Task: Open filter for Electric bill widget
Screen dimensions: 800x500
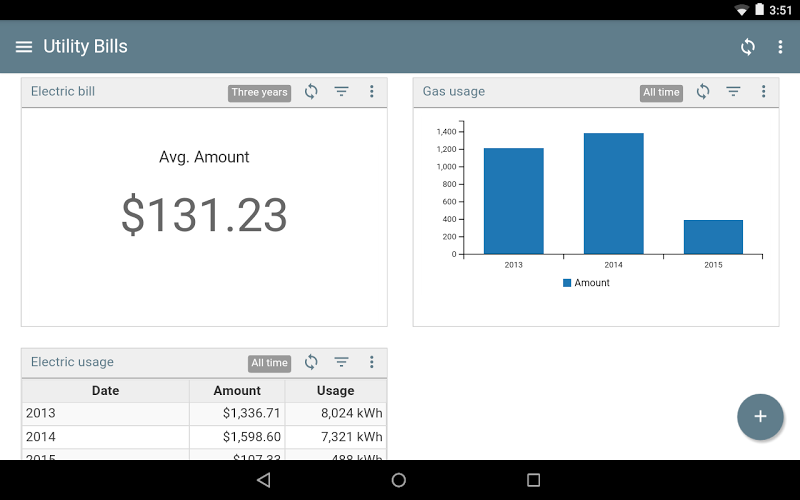Action: pos(341,92)
